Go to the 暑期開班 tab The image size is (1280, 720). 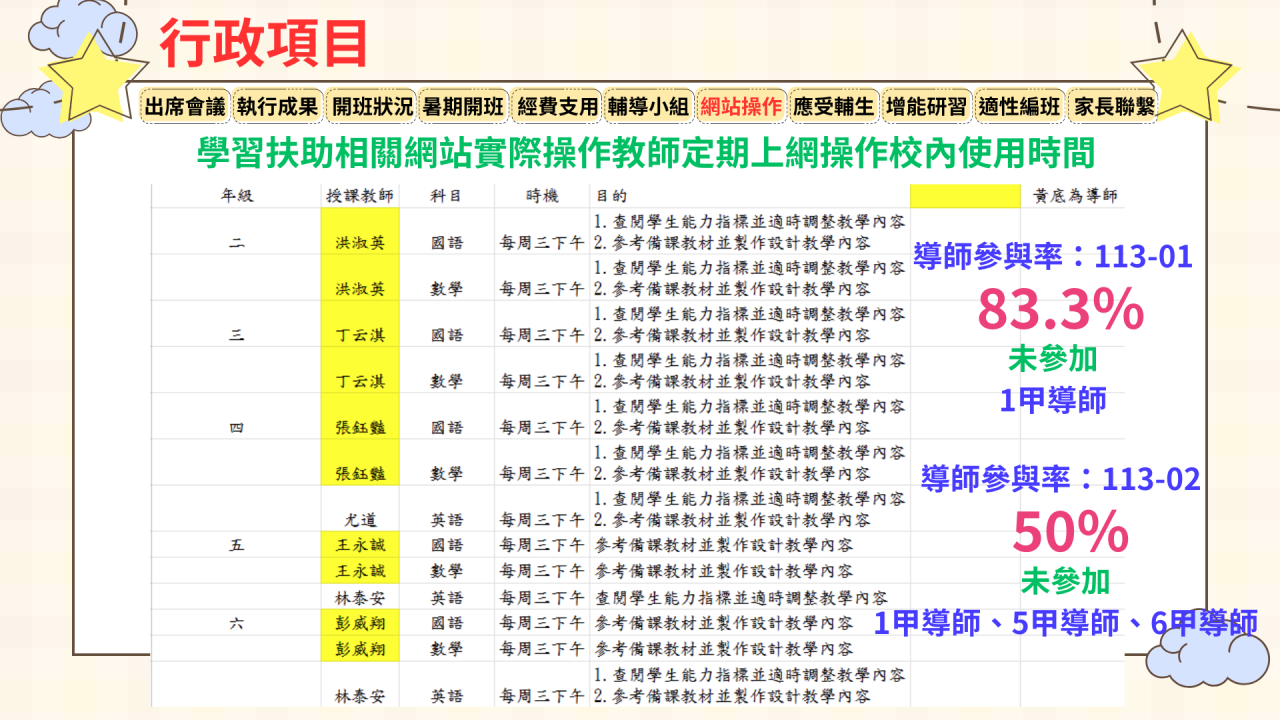click(464, 106)
